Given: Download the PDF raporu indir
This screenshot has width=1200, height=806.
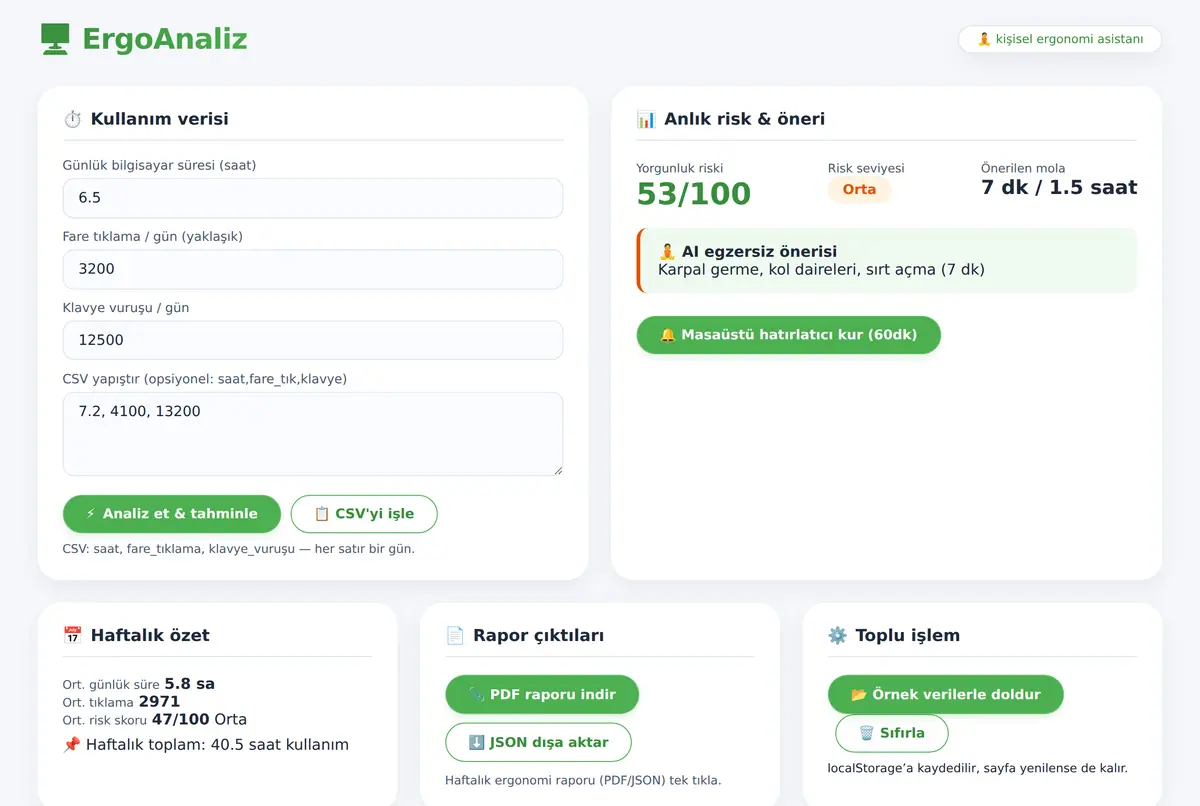Looking at the screenshot, I should click(542, 694).
